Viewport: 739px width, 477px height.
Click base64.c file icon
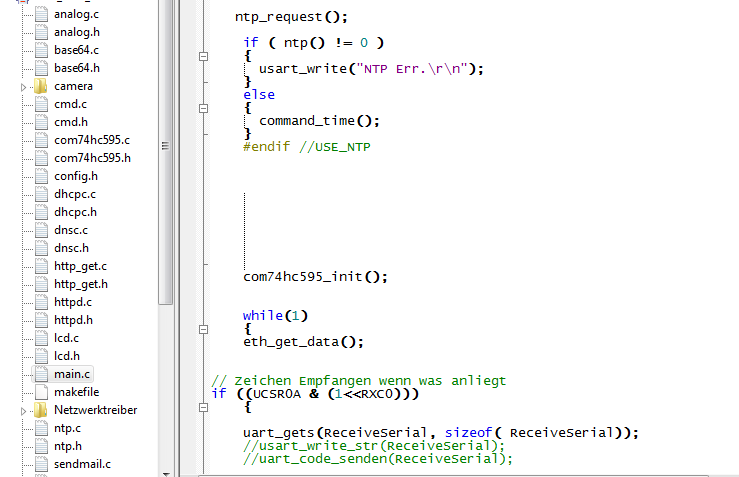pos(41,50)
